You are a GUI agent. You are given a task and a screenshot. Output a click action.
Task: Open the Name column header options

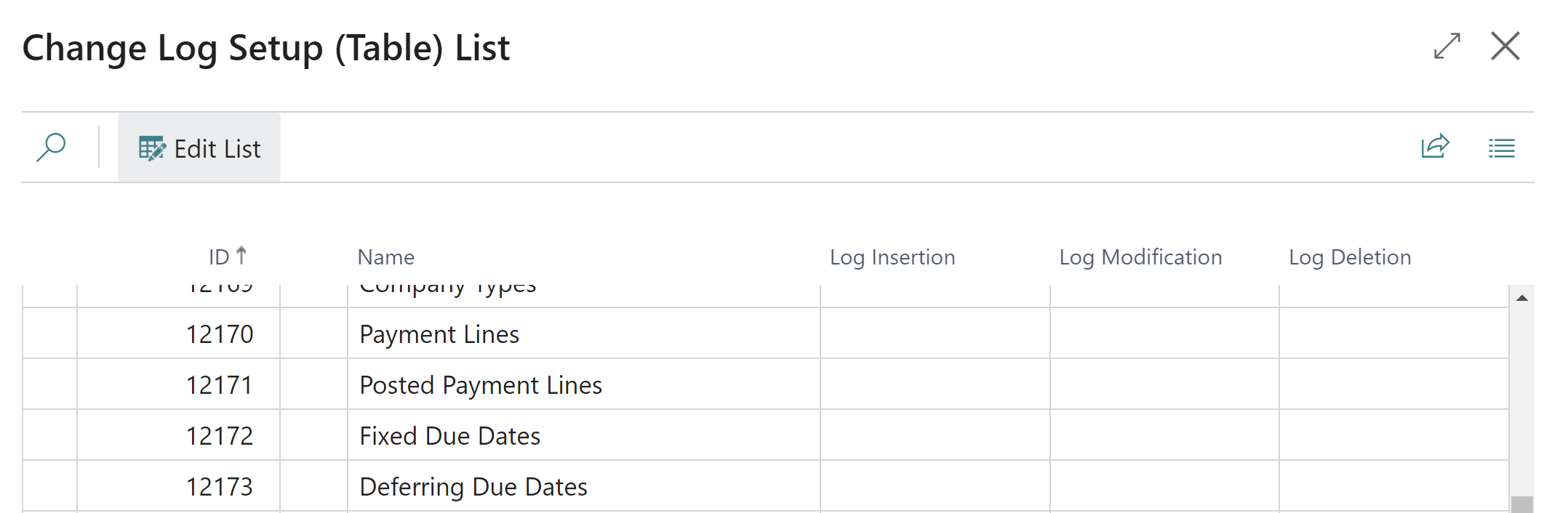pyautogui.click(x=385, y=256)
